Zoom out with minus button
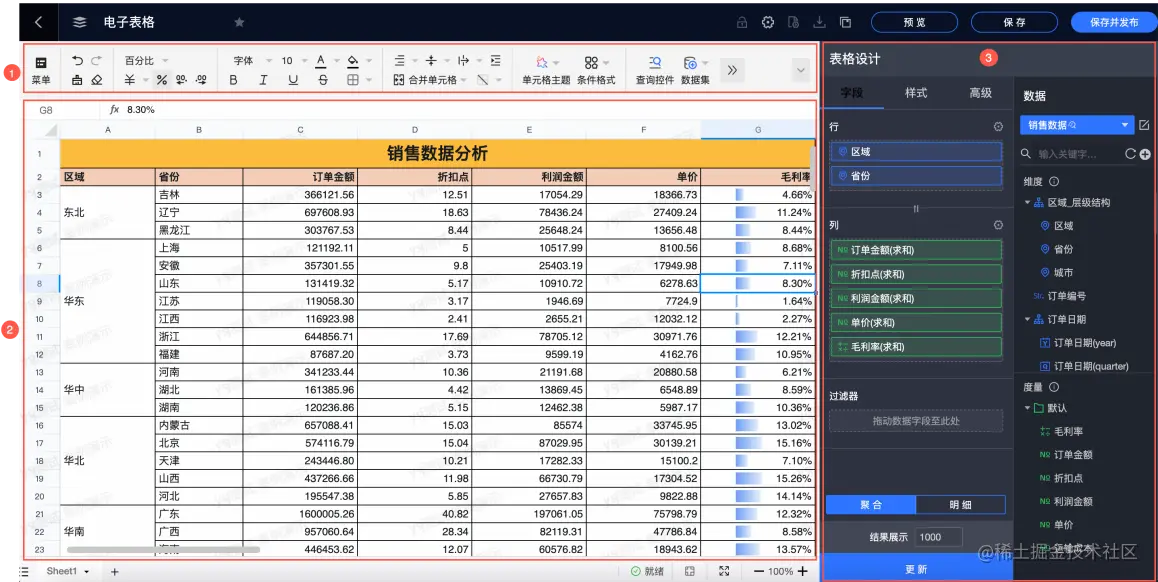Image resolution: width=1158 pixels, height=582 pixels. pyautogui.click(x=758, y=571)
